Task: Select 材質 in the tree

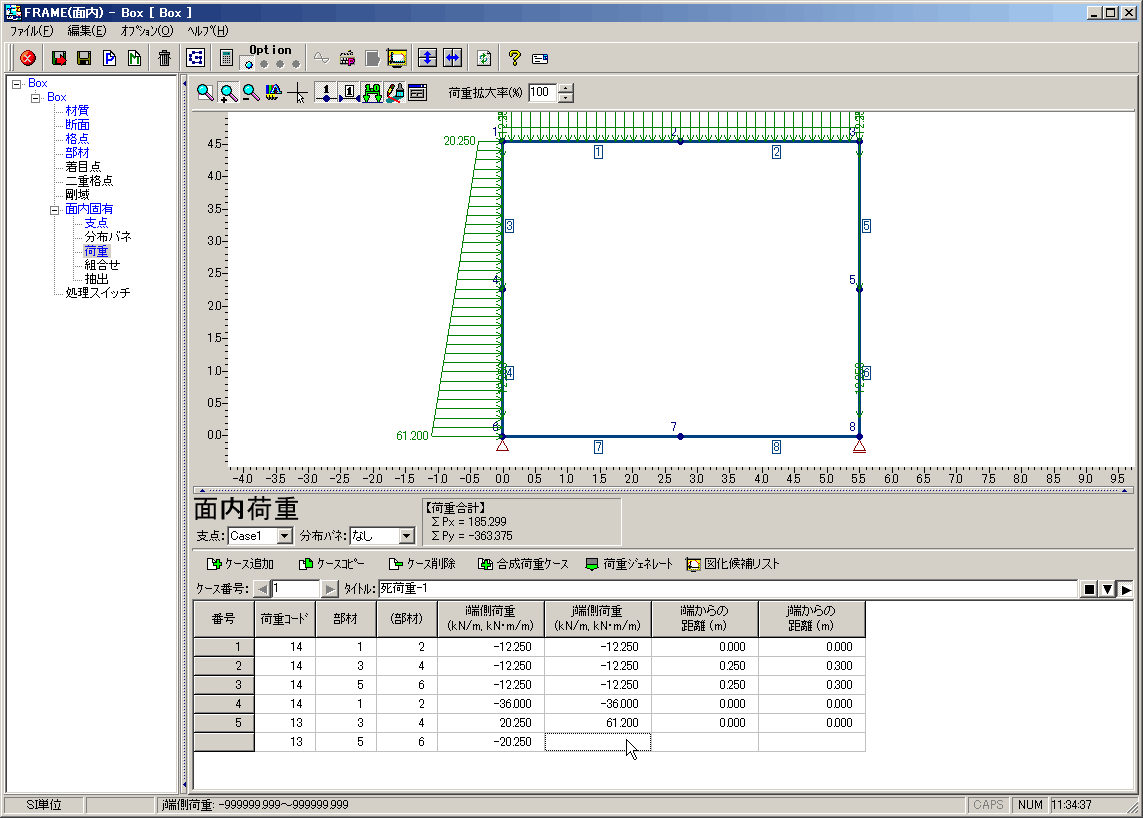Action: coord(77,111)
